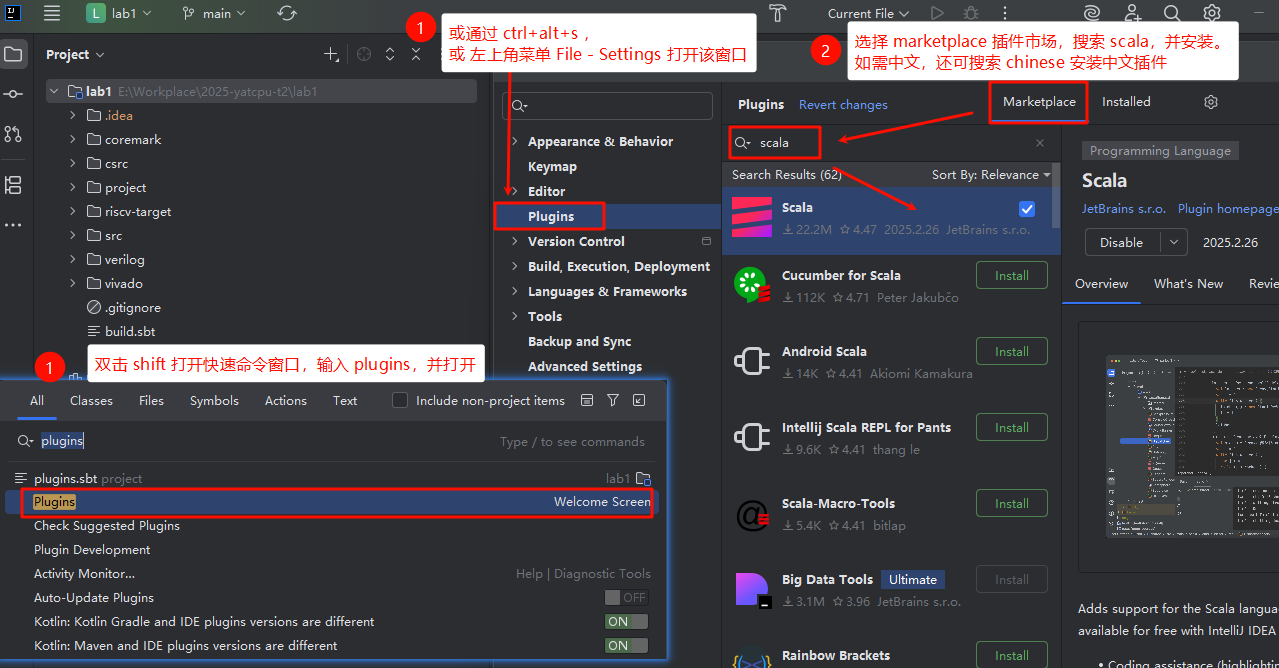Install the Android Scala plugin
This screenshot has width=1279, height=668.
[x=1012, y=351]
